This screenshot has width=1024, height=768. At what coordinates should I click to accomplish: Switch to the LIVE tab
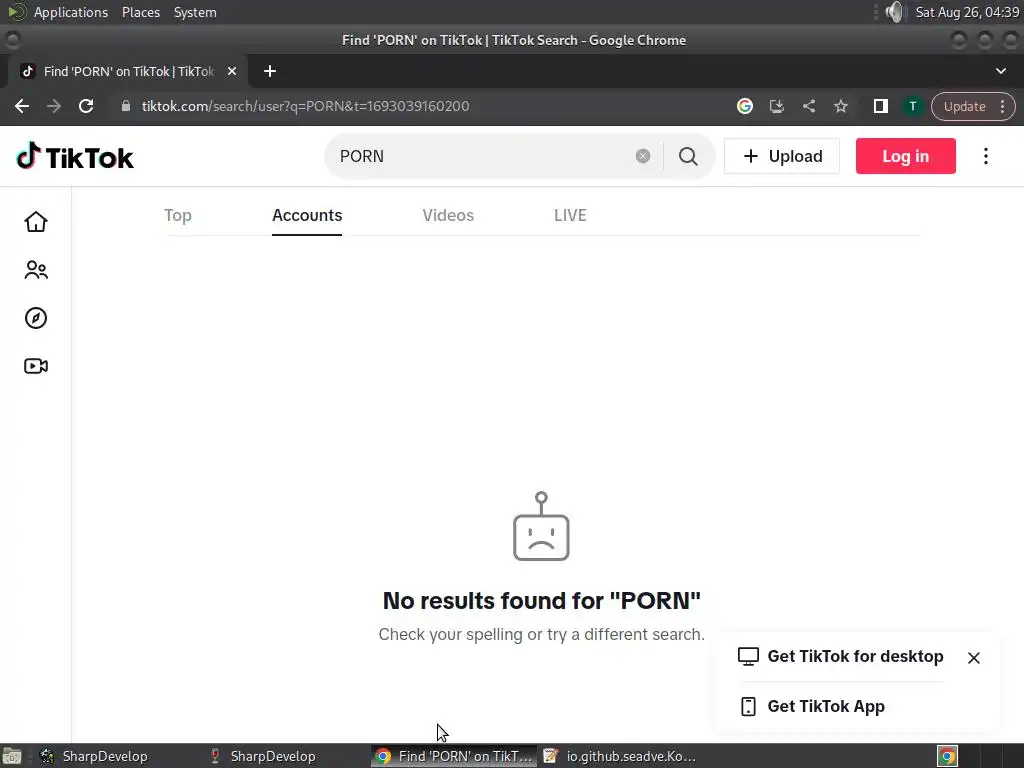coord(570,216)
